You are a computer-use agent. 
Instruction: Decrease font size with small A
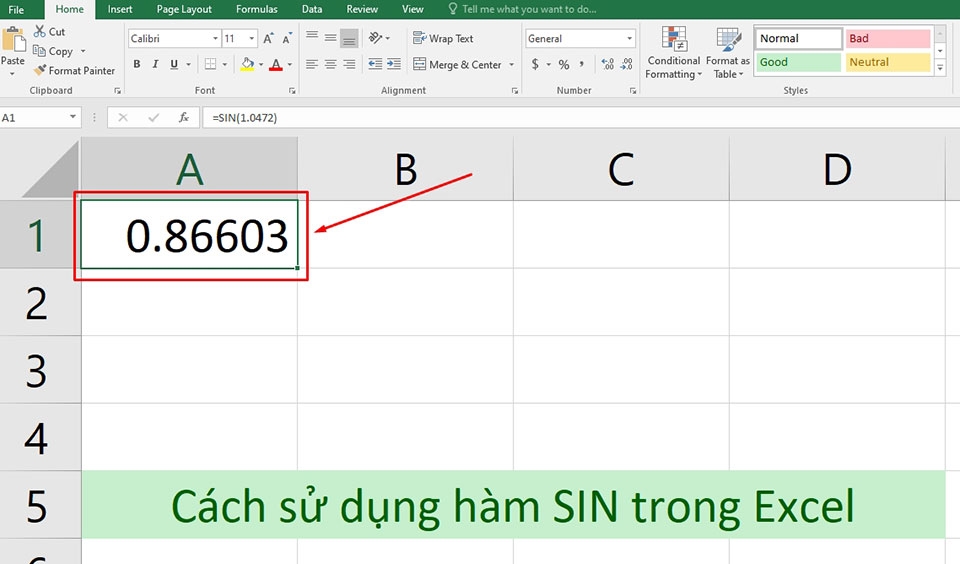click(287, 39)
